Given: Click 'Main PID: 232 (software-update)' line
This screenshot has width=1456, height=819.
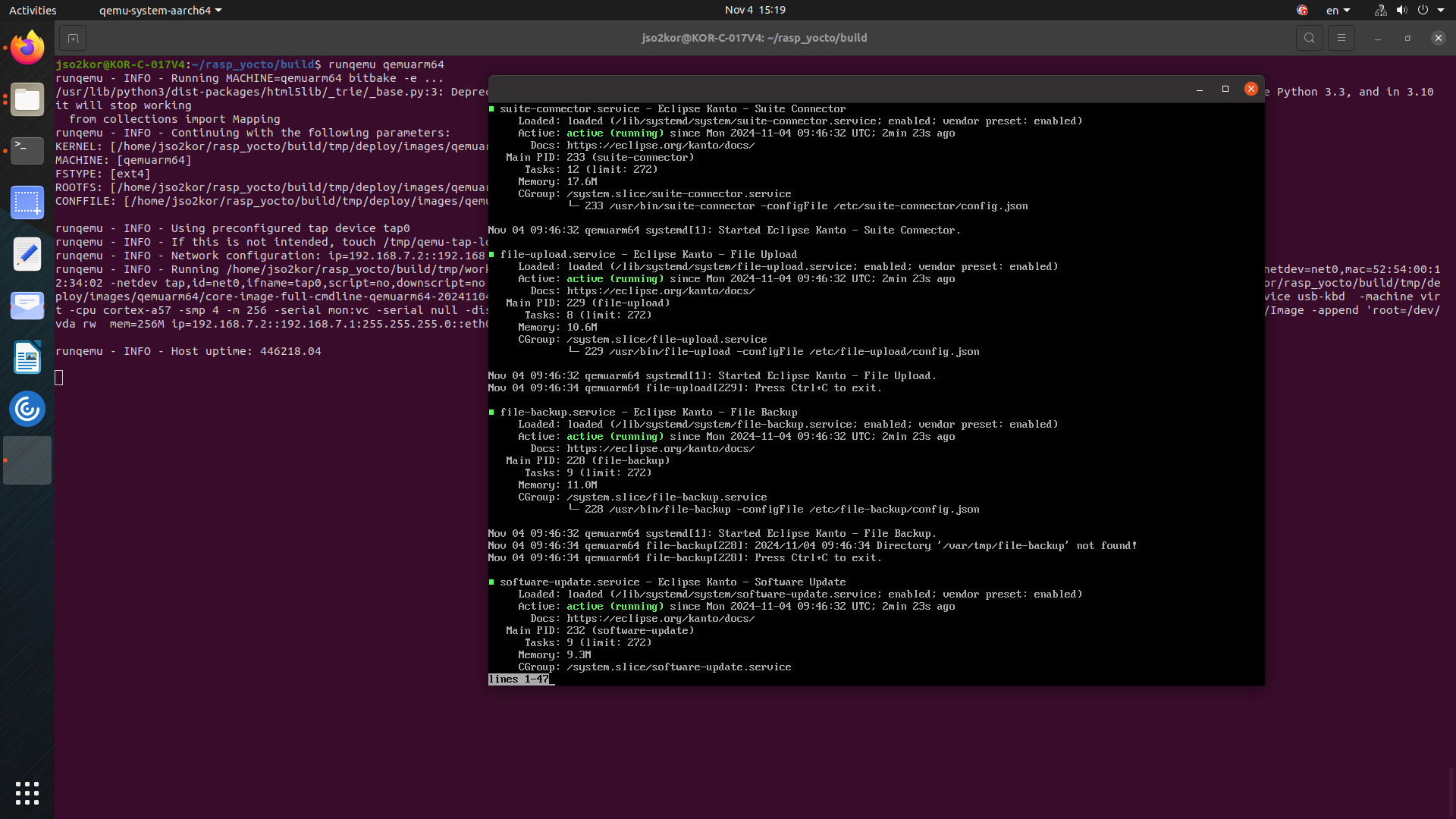Looking at the screenshot, I should [x=600, y=631].
